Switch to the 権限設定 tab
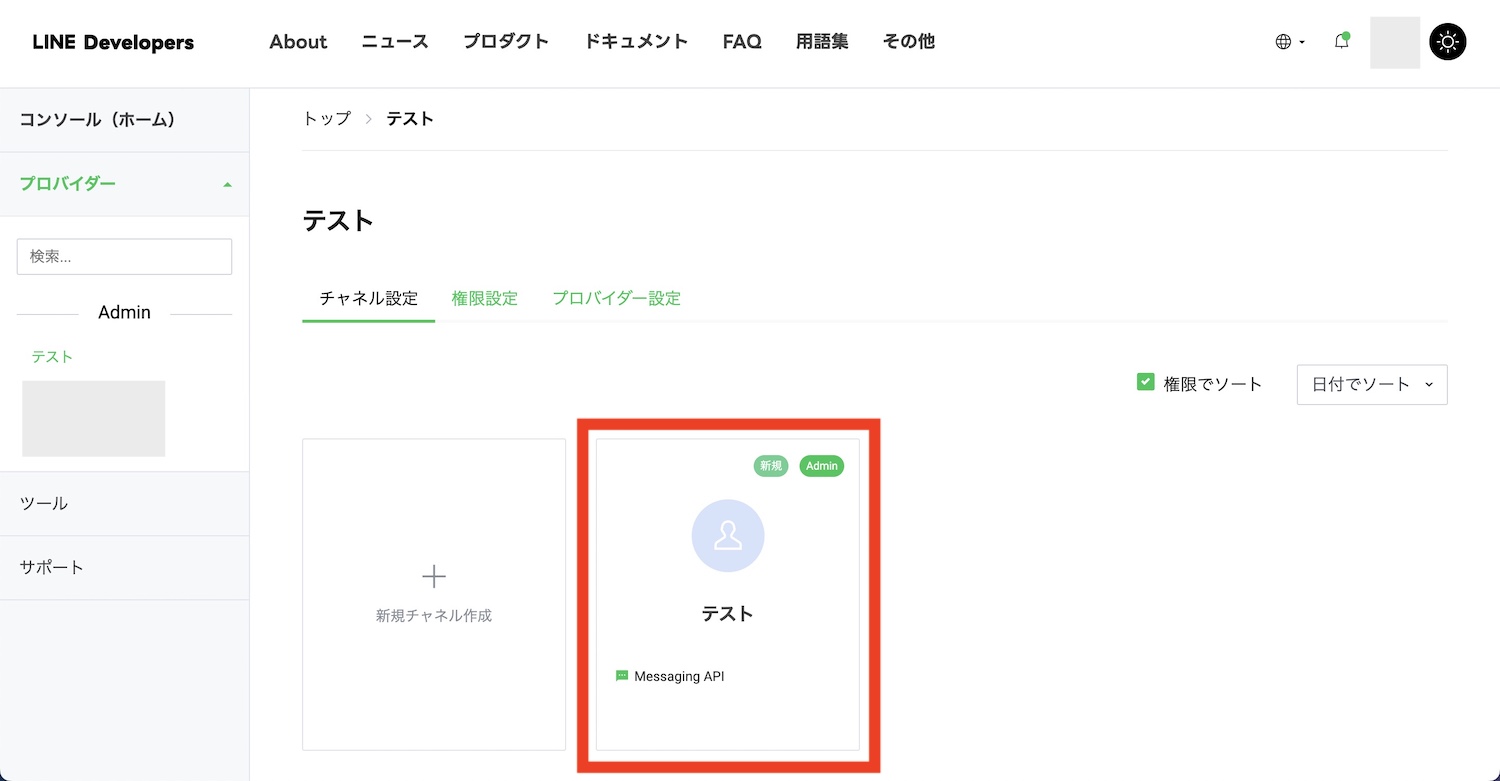The height and width of the screenshot is (781, 1500). (485, 298)
